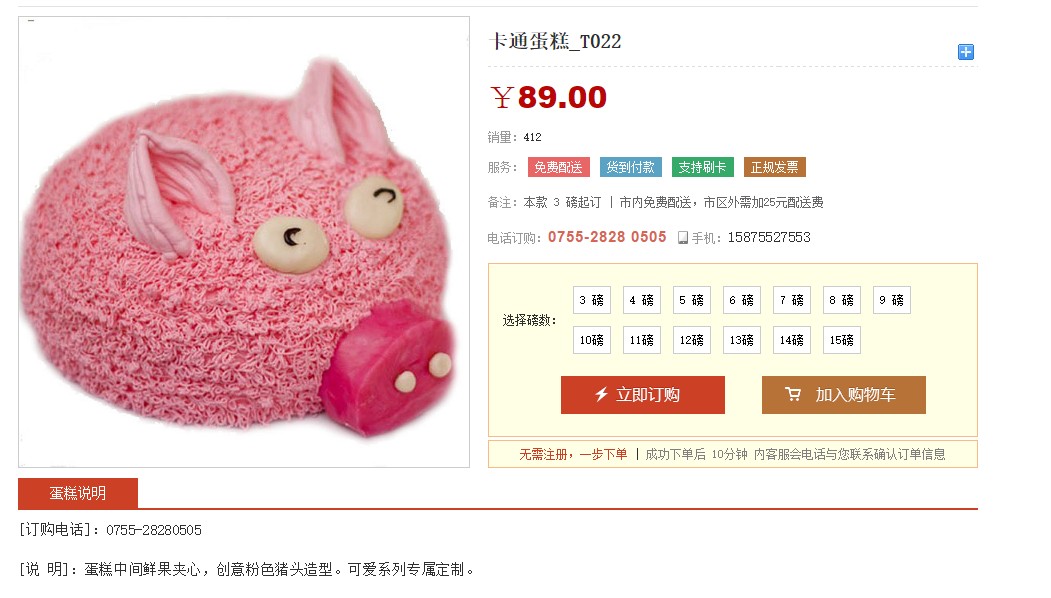This screenshot has width=1051, height=598.
Task: Open the 蛋糕说明 tab
Action: point(78,493)
